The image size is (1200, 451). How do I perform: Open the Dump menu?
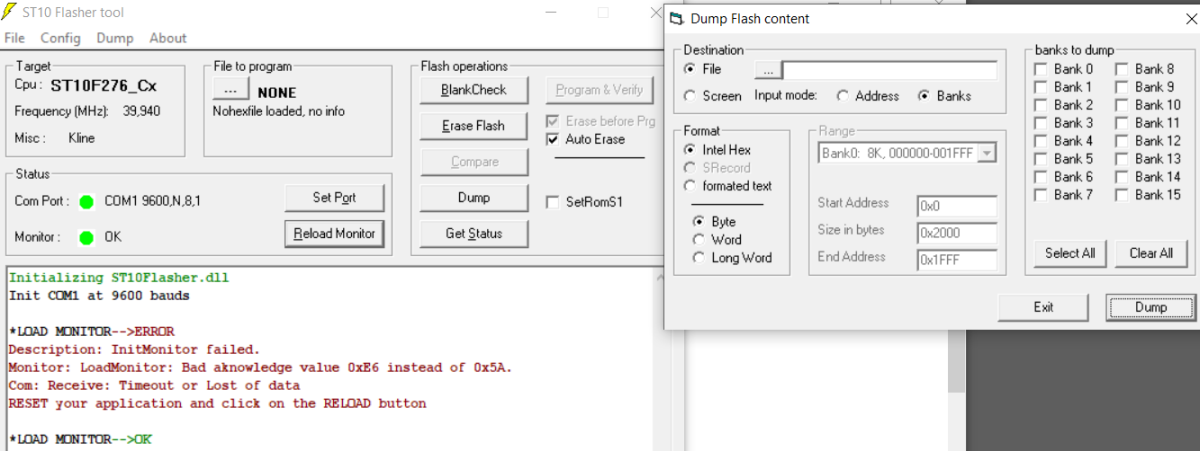pyautogui.click(x=115, y=38)
